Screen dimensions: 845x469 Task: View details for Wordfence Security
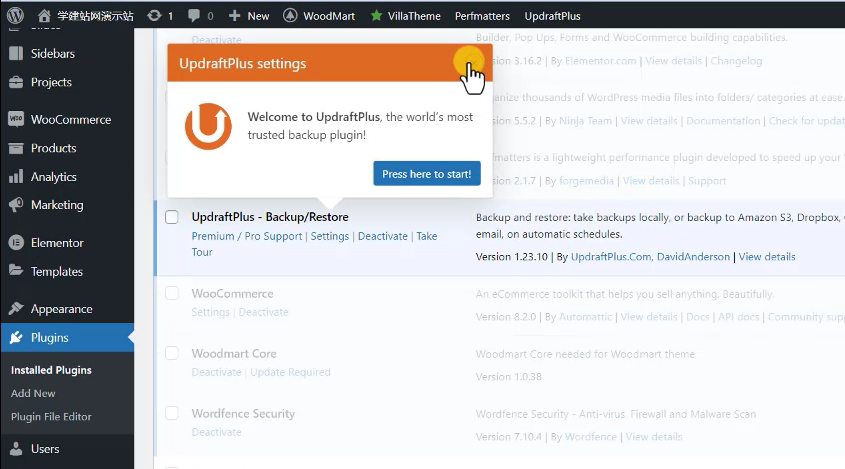pyautogui.click(x=654, y=437)
